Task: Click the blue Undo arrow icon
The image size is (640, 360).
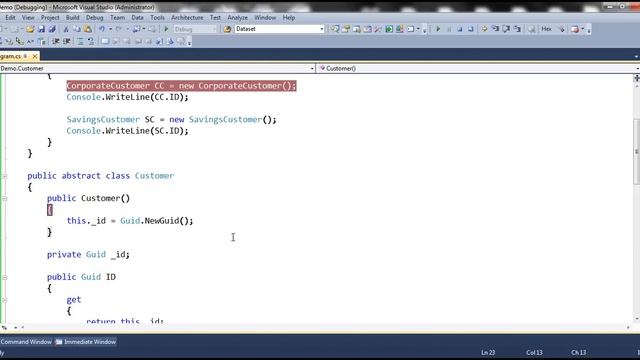Action: pos(102,29)
